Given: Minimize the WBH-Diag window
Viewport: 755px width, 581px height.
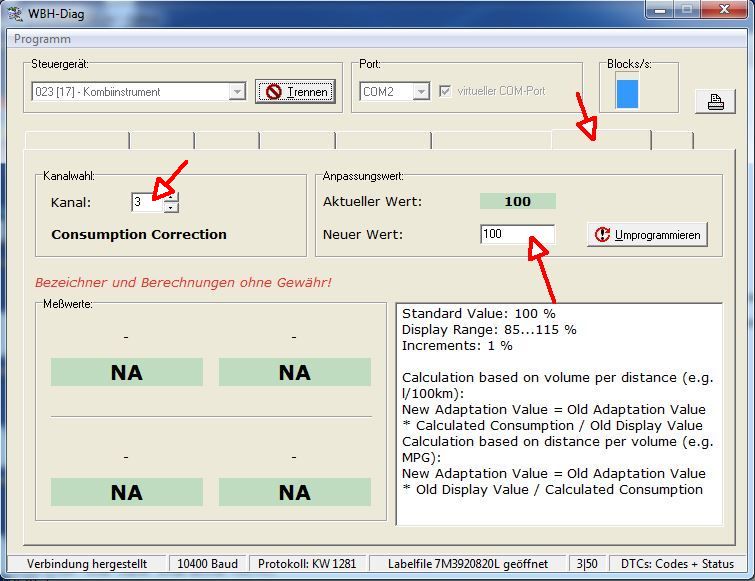Looking at the screenshot, I should click(x=659, y=10).
